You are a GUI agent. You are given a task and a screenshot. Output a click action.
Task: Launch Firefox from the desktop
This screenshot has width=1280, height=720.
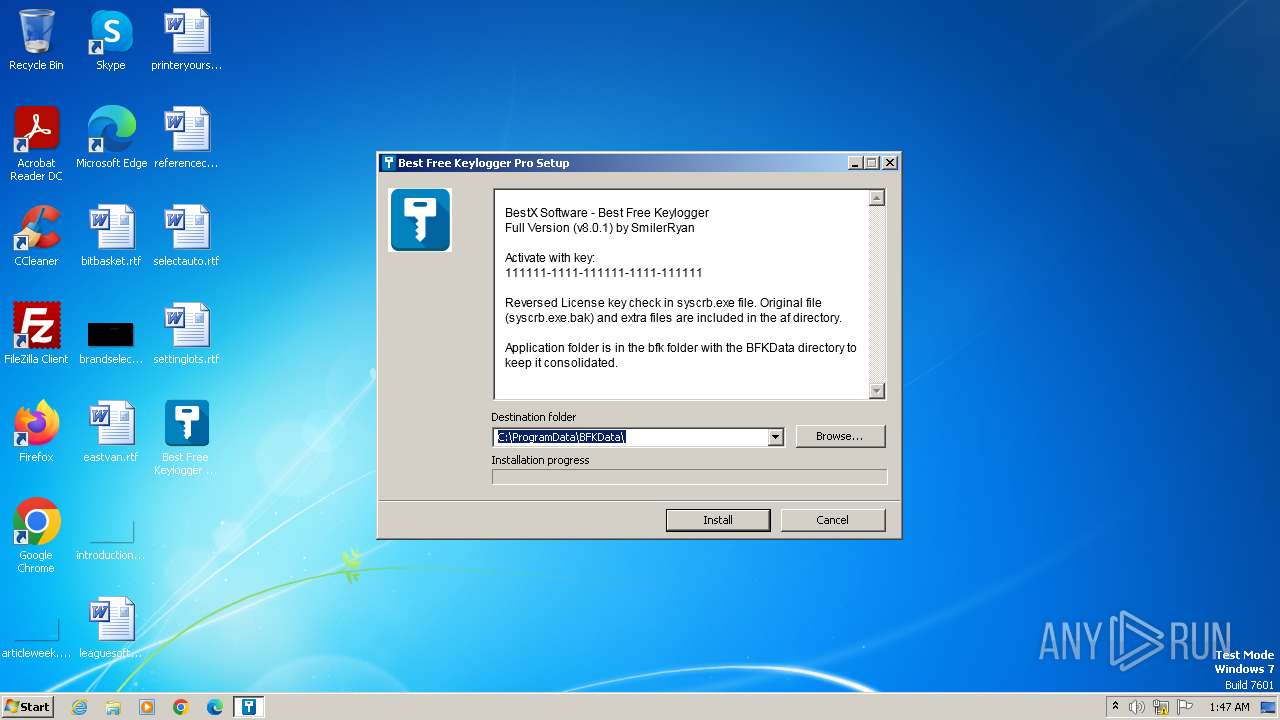click(36, 432)
